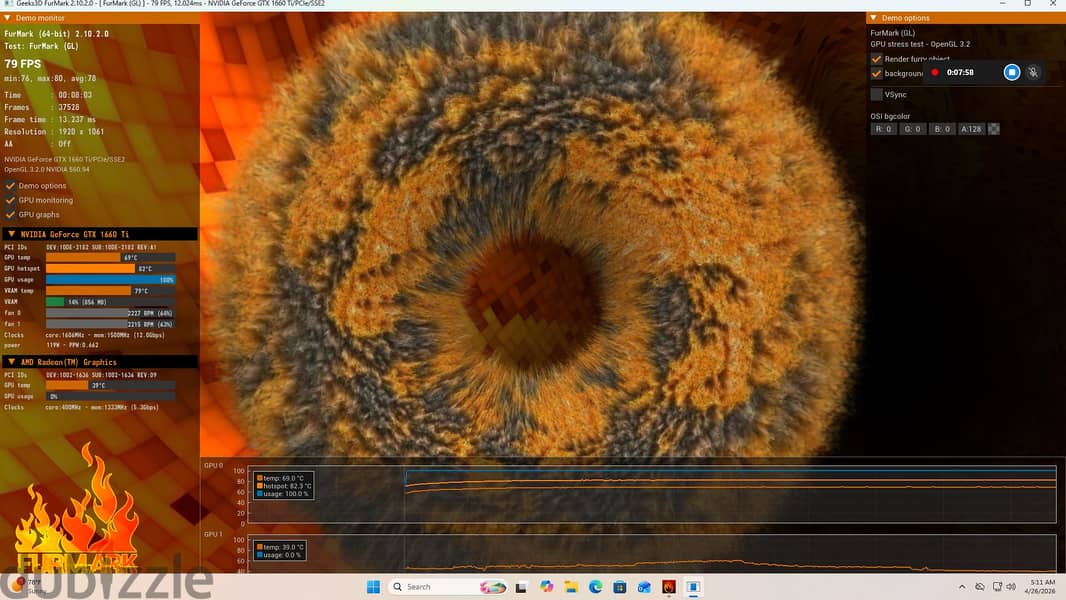The image size is (1066, 600).
Task: Open Microsoft Edge from the taskbar
Action: (596, 586)
